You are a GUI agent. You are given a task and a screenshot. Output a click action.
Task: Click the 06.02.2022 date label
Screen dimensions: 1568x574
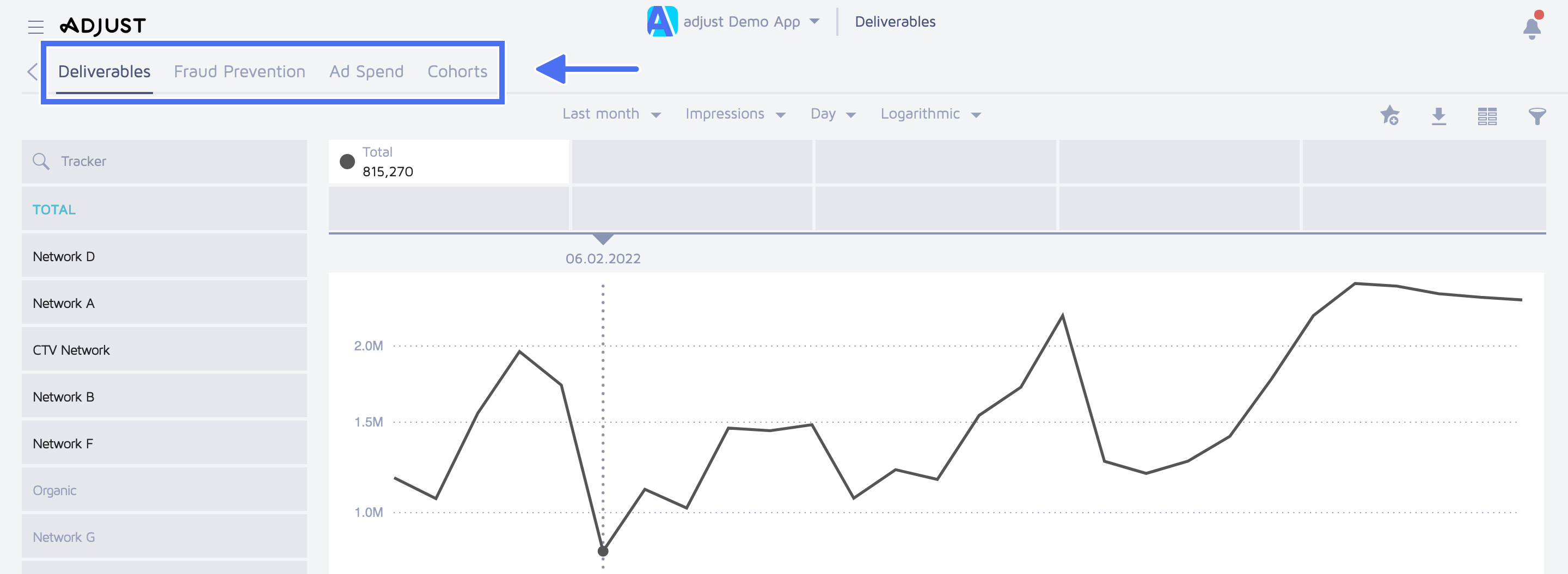coord(603,258)
